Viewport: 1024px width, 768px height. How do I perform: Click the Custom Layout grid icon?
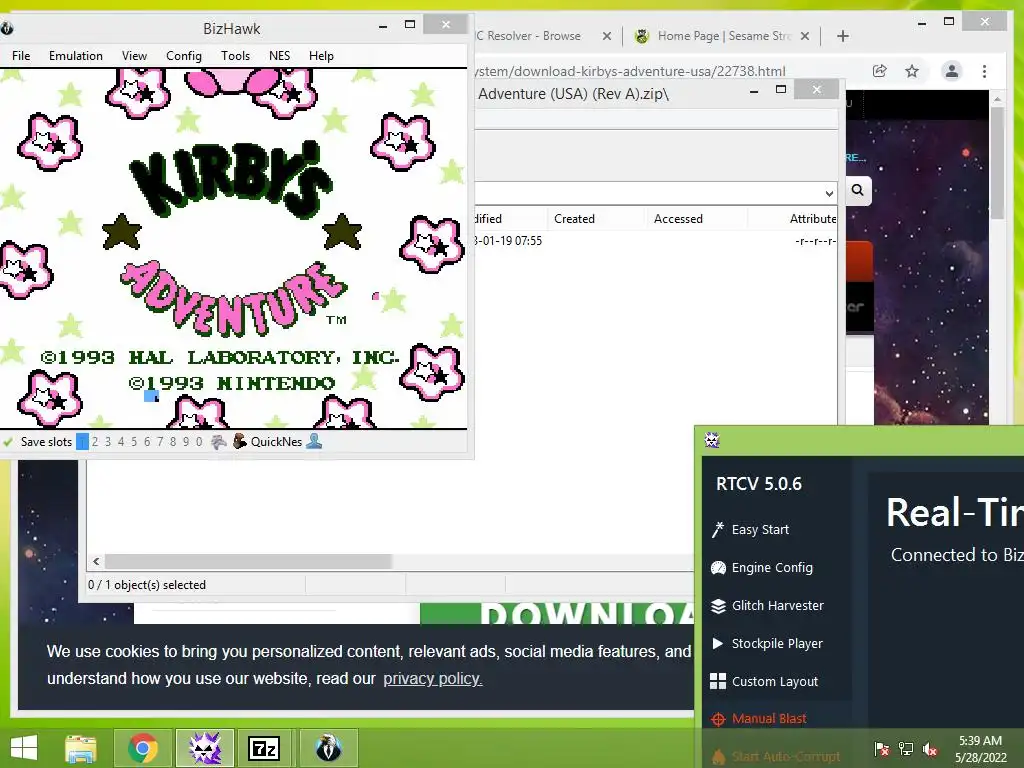[x=718, y=681]
